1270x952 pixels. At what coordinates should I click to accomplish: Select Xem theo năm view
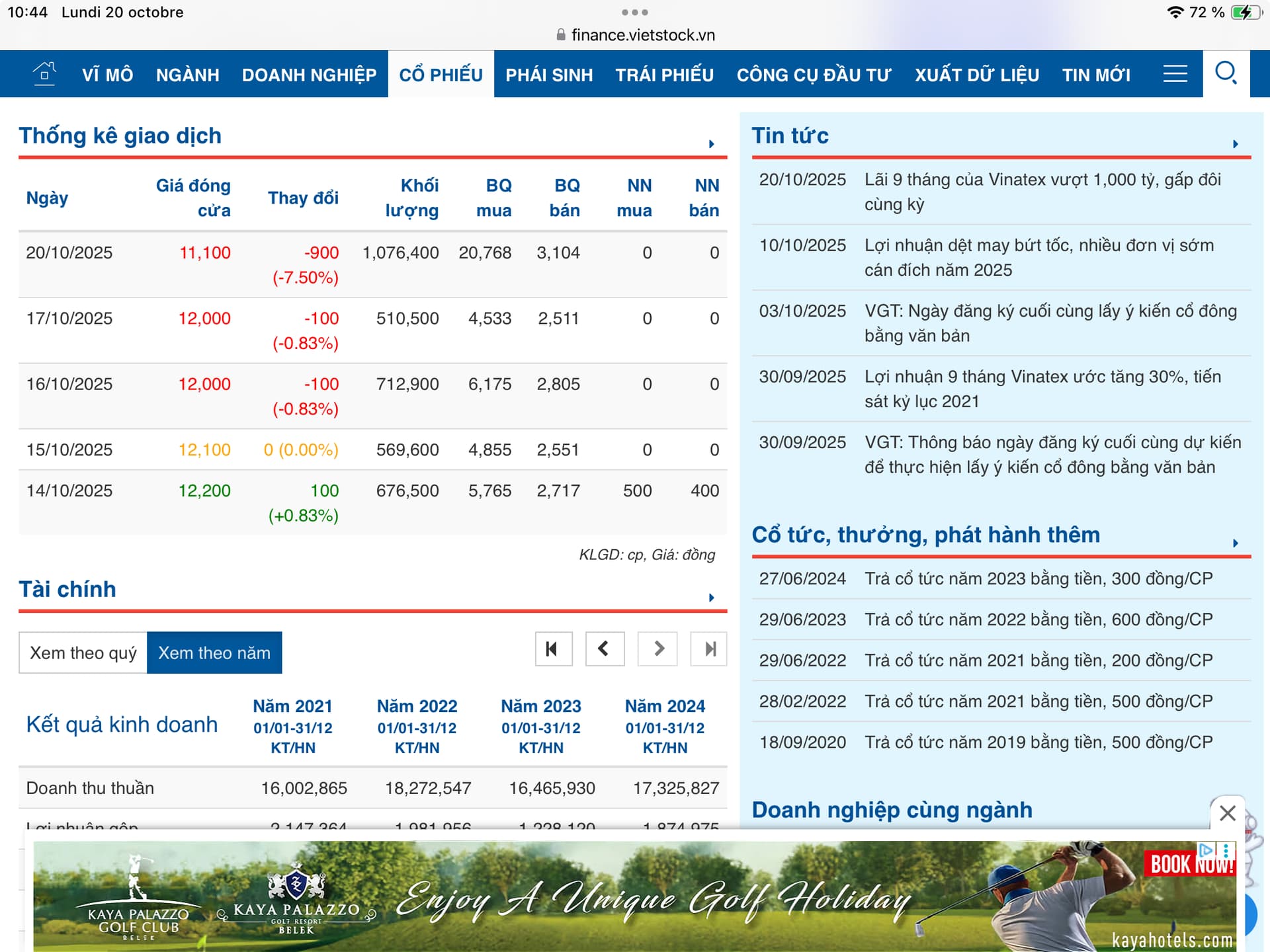pyautogui.click(x=214, y=653)
